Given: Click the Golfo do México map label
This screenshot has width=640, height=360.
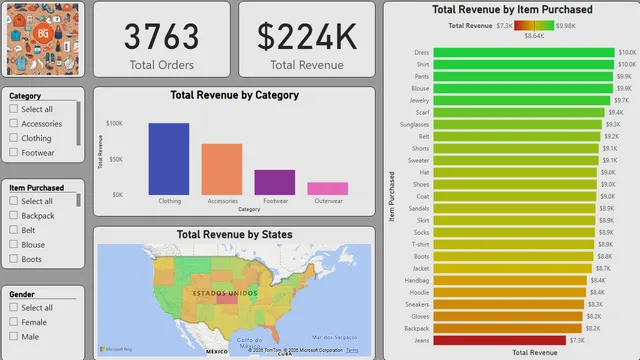Looking at the screenshot, I should pyautogui.click(x=249, y=343).
